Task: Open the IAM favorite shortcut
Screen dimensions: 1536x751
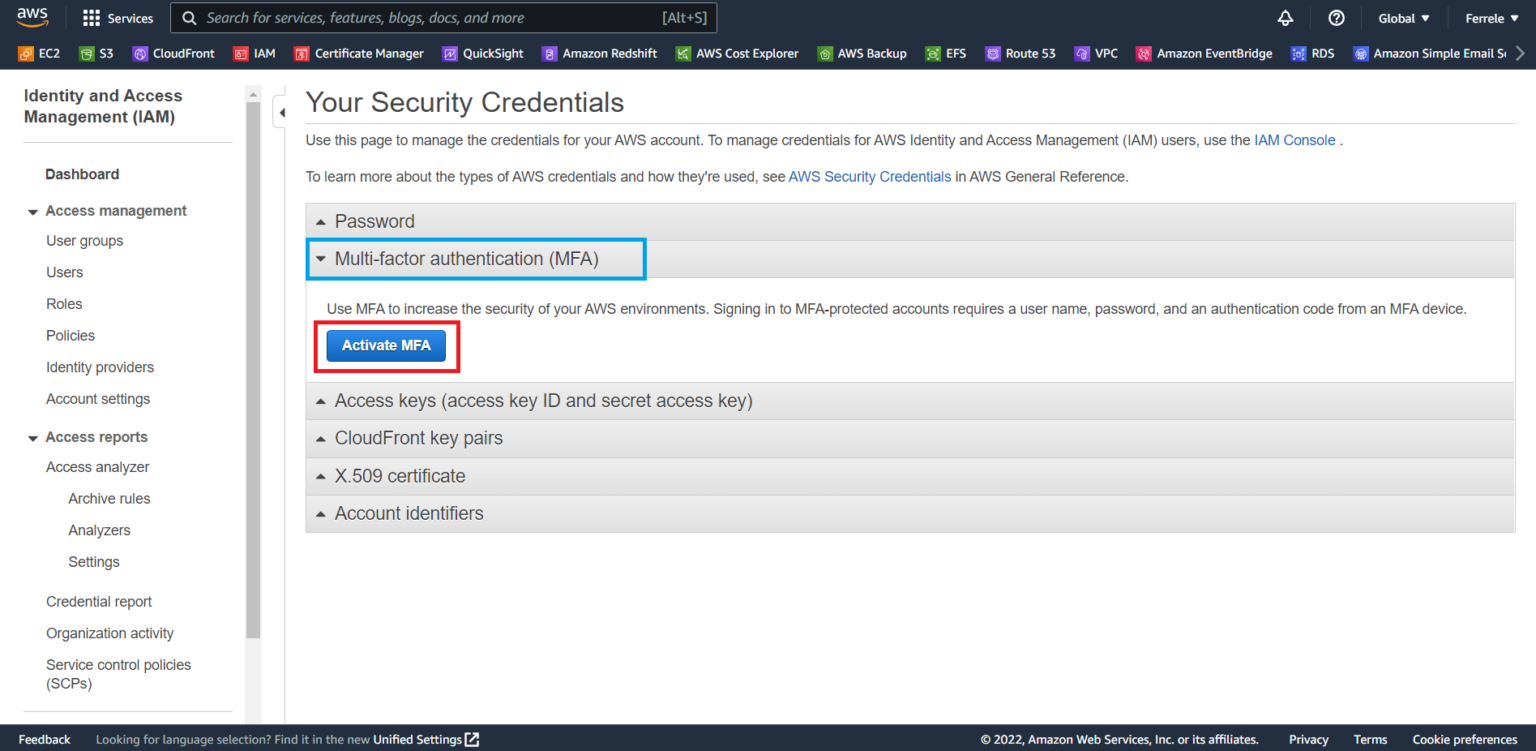Action: (254, 53)
